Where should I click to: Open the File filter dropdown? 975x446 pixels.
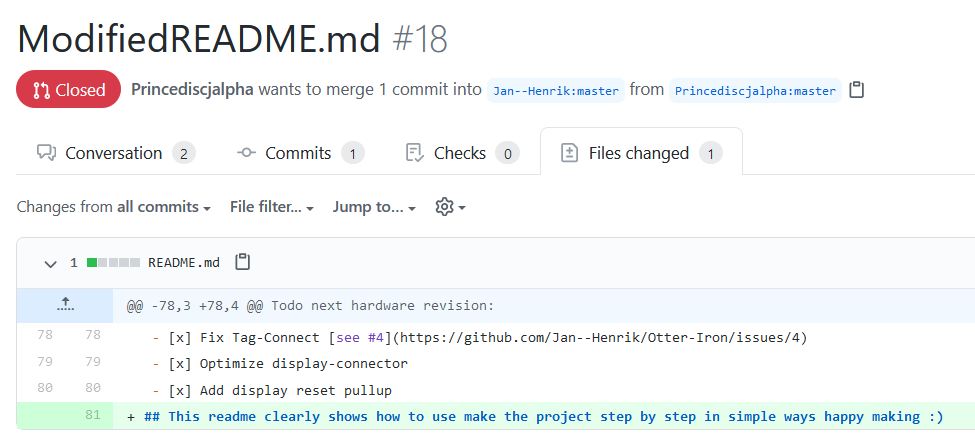272,207
